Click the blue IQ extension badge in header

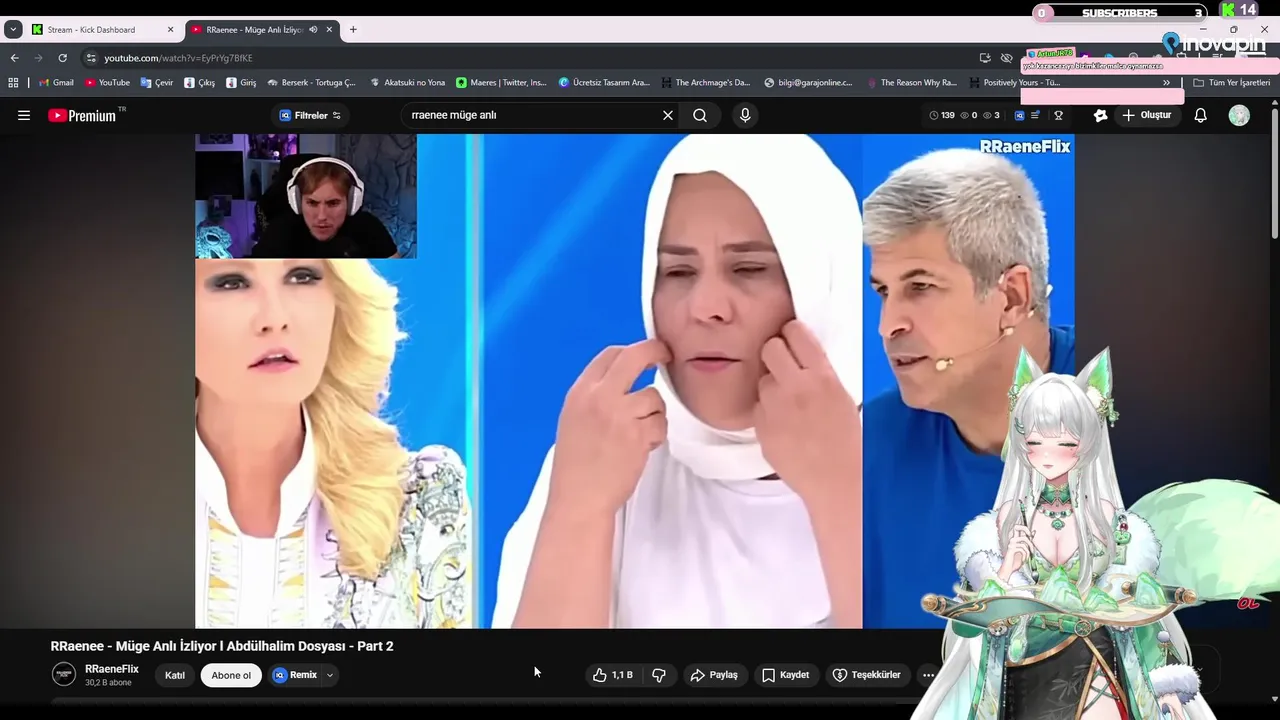pyautogui.click(x=1019, y=115)
